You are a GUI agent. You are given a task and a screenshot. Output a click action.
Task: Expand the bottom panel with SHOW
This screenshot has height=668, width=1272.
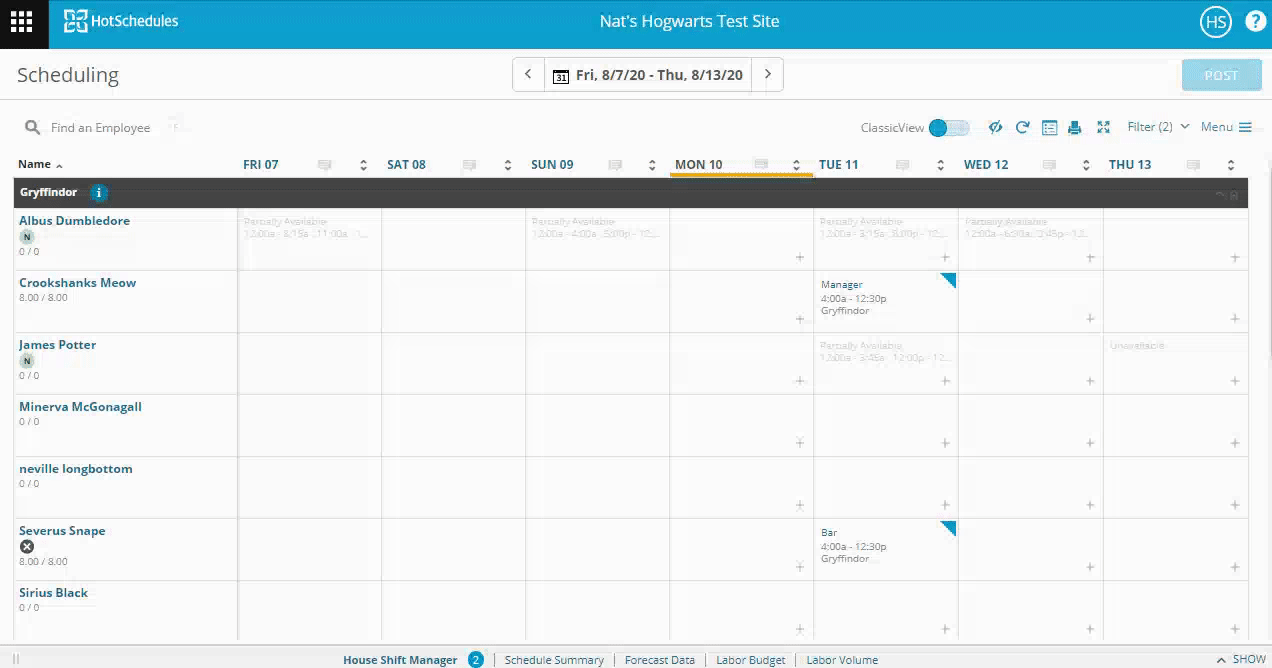(1241, 659)
